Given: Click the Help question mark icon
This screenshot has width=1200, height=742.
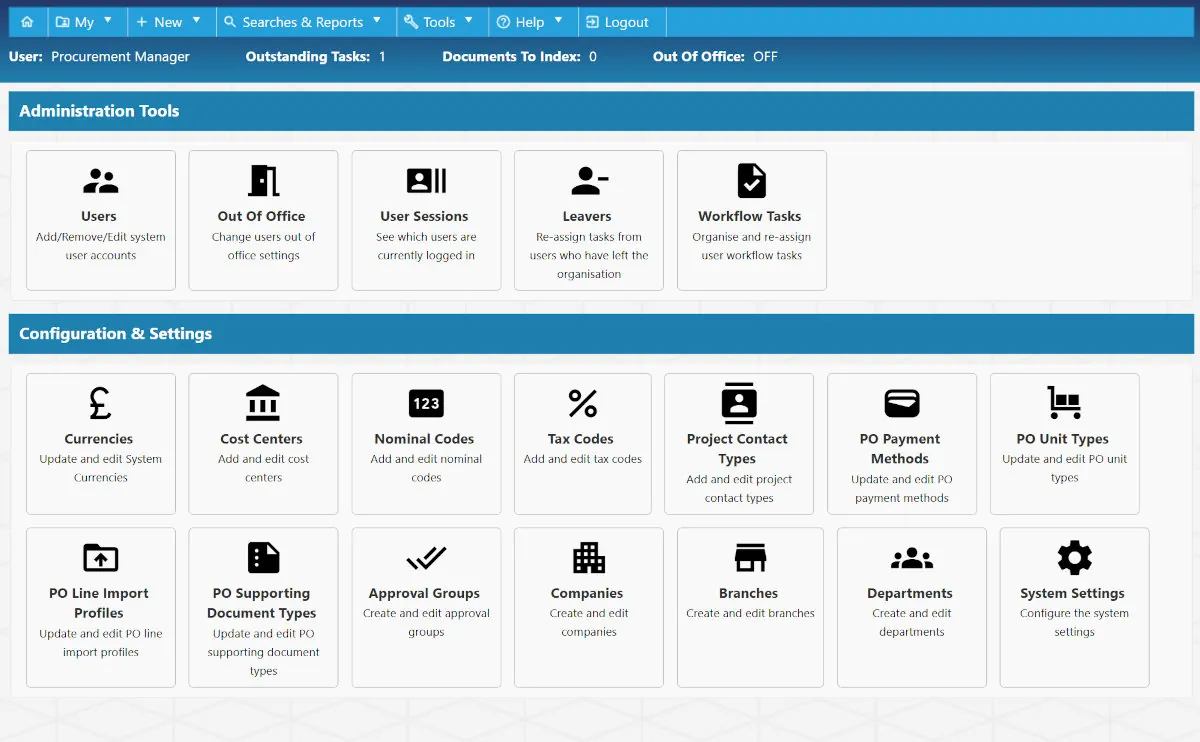Looking at the screenshot, I should tap(503, 22).
